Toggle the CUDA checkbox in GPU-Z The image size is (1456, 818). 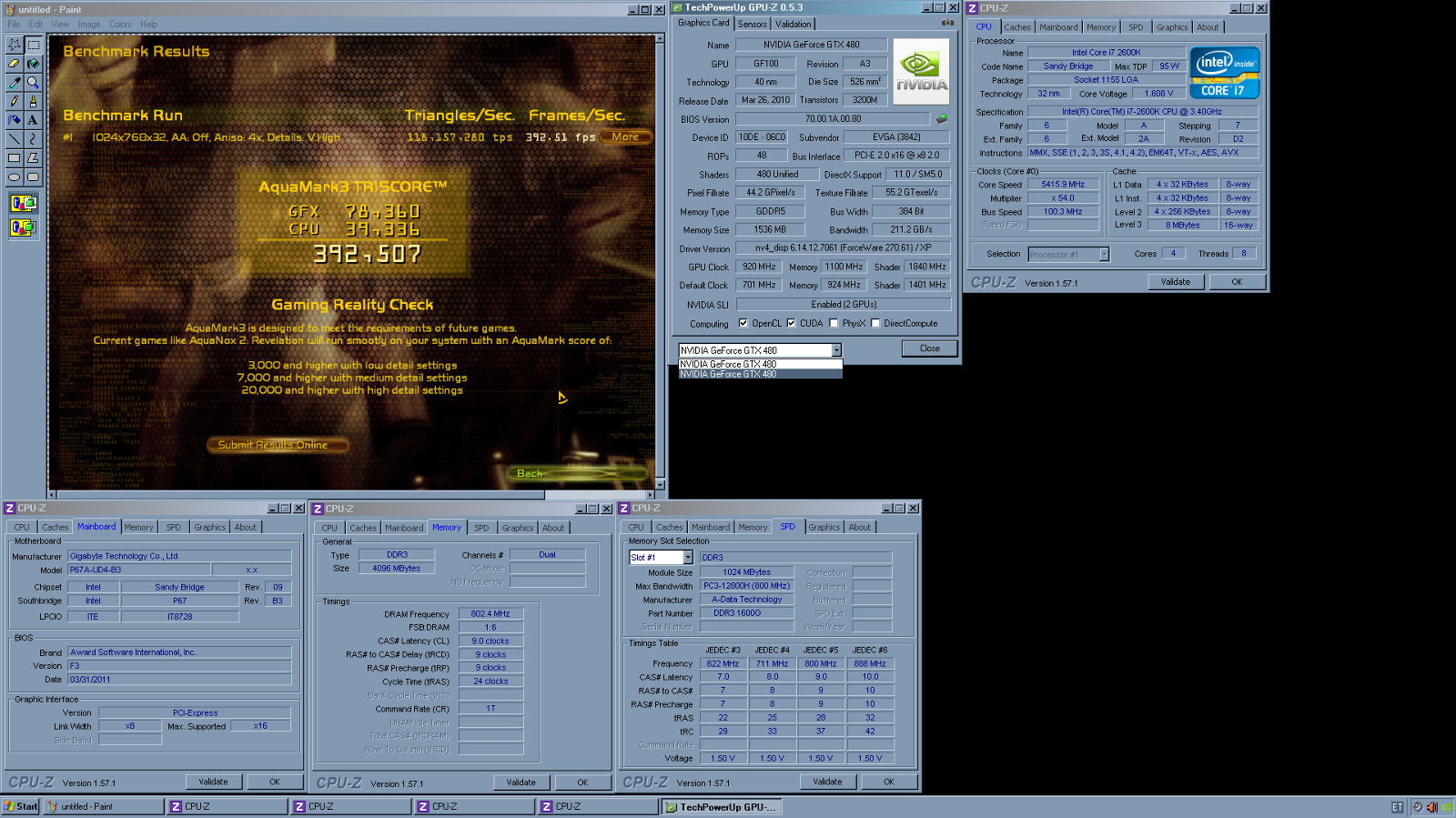click(791, 323)
